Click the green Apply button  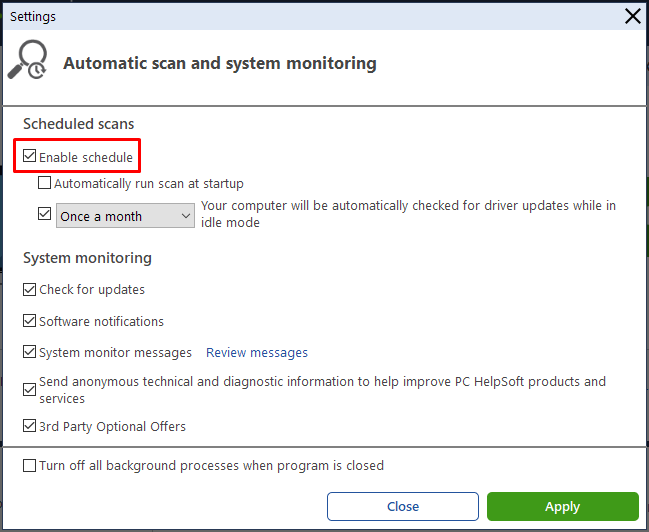pos(562,506)
